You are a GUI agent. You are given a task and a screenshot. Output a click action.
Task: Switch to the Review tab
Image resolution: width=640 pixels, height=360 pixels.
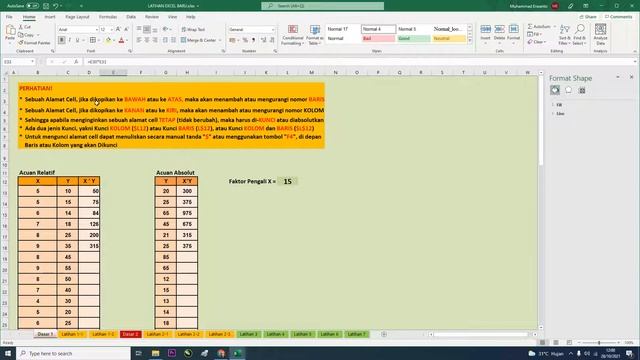(151, 17)
